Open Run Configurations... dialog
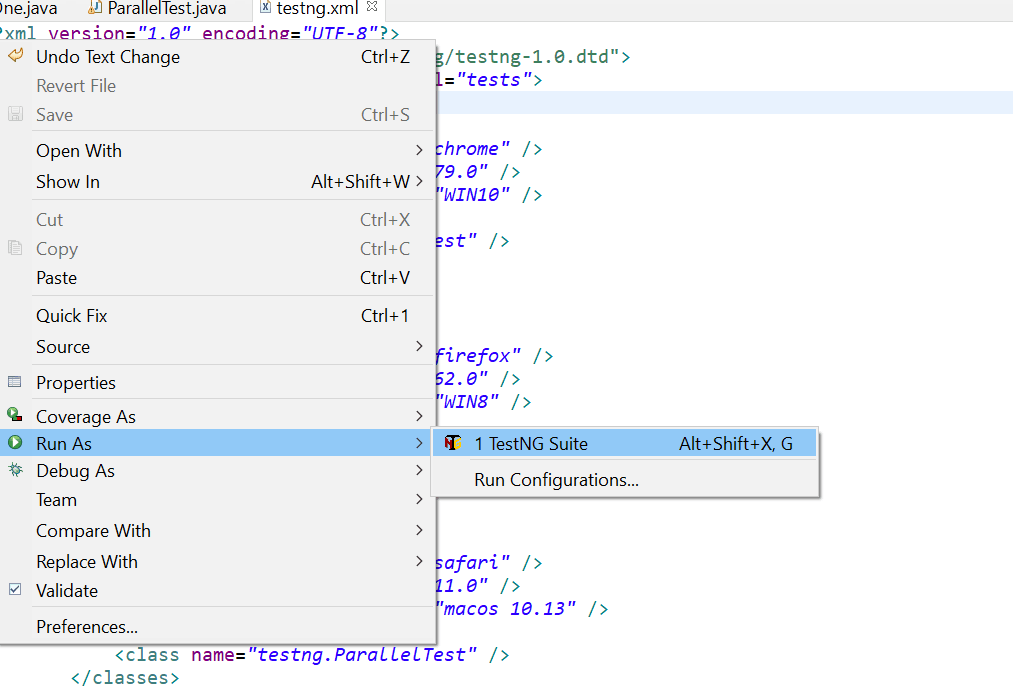Screen dimensions: 1013x690 (556, 480)
